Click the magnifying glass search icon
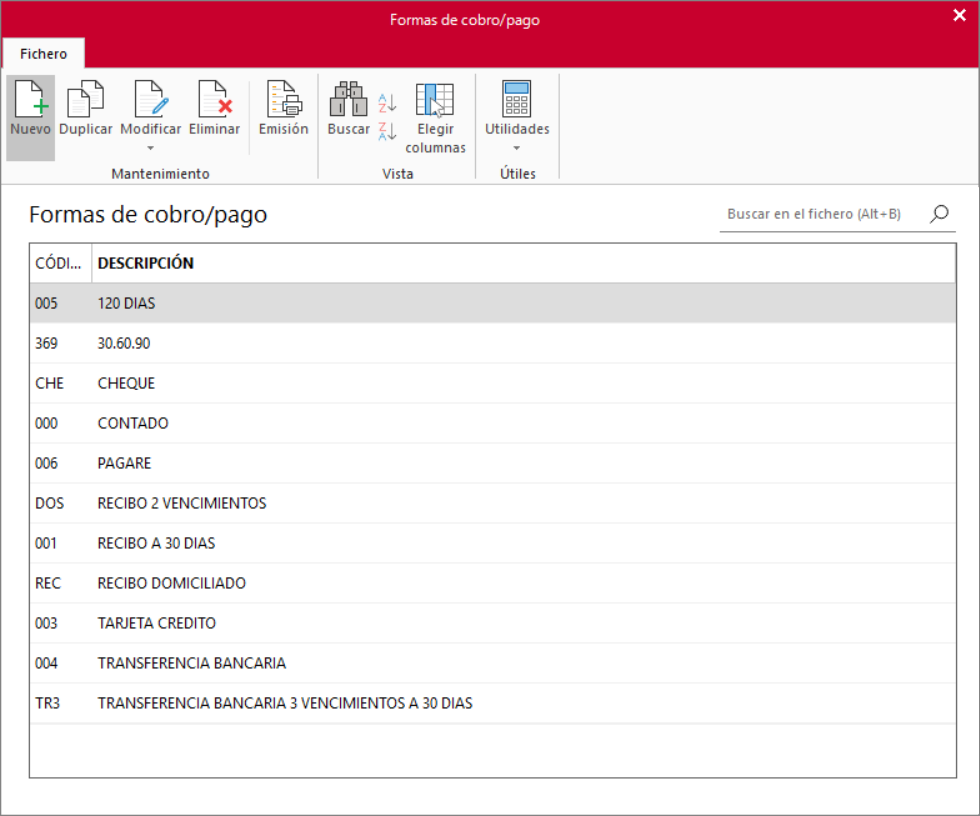The image size is (980, 816). (x=939, y=214)
